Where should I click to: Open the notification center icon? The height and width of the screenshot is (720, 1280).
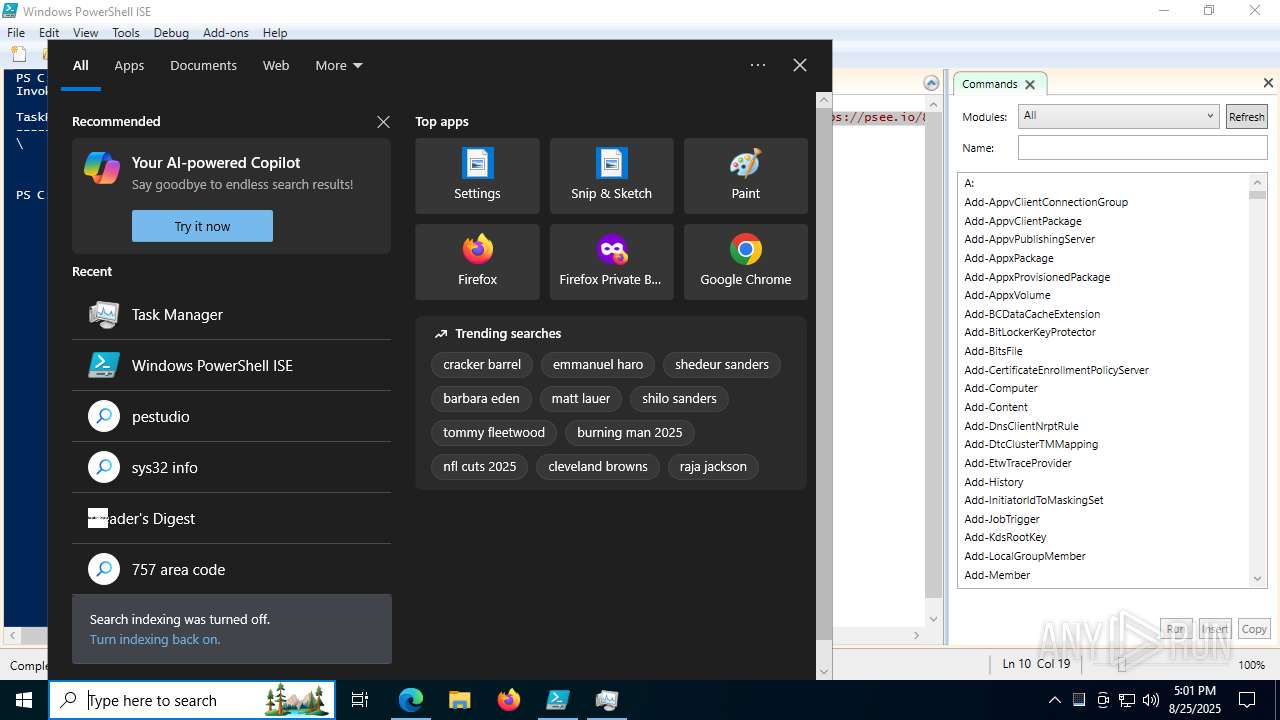pos(1247,700)
